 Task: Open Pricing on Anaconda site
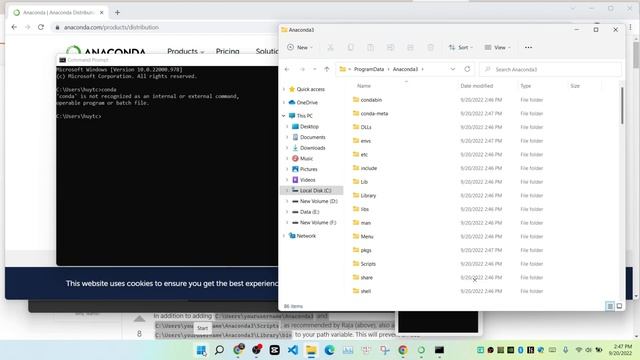227,51
